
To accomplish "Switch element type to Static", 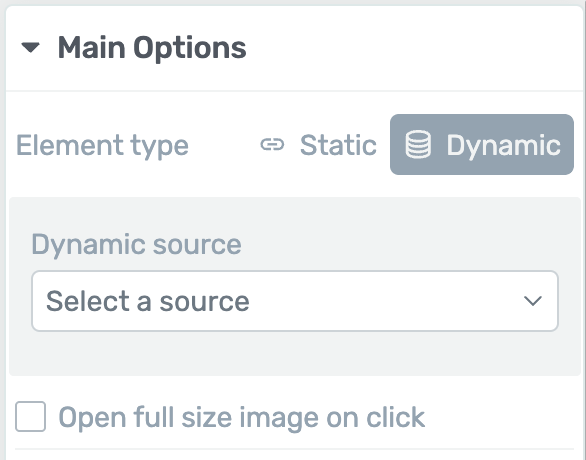I will tap(319, 145).
